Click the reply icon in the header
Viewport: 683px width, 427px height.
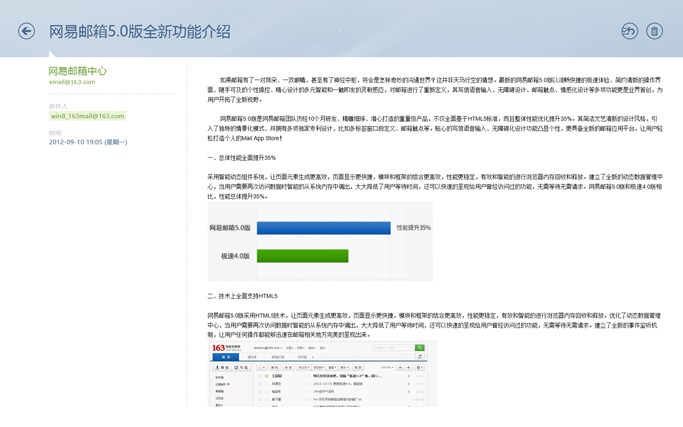[629, 31]
